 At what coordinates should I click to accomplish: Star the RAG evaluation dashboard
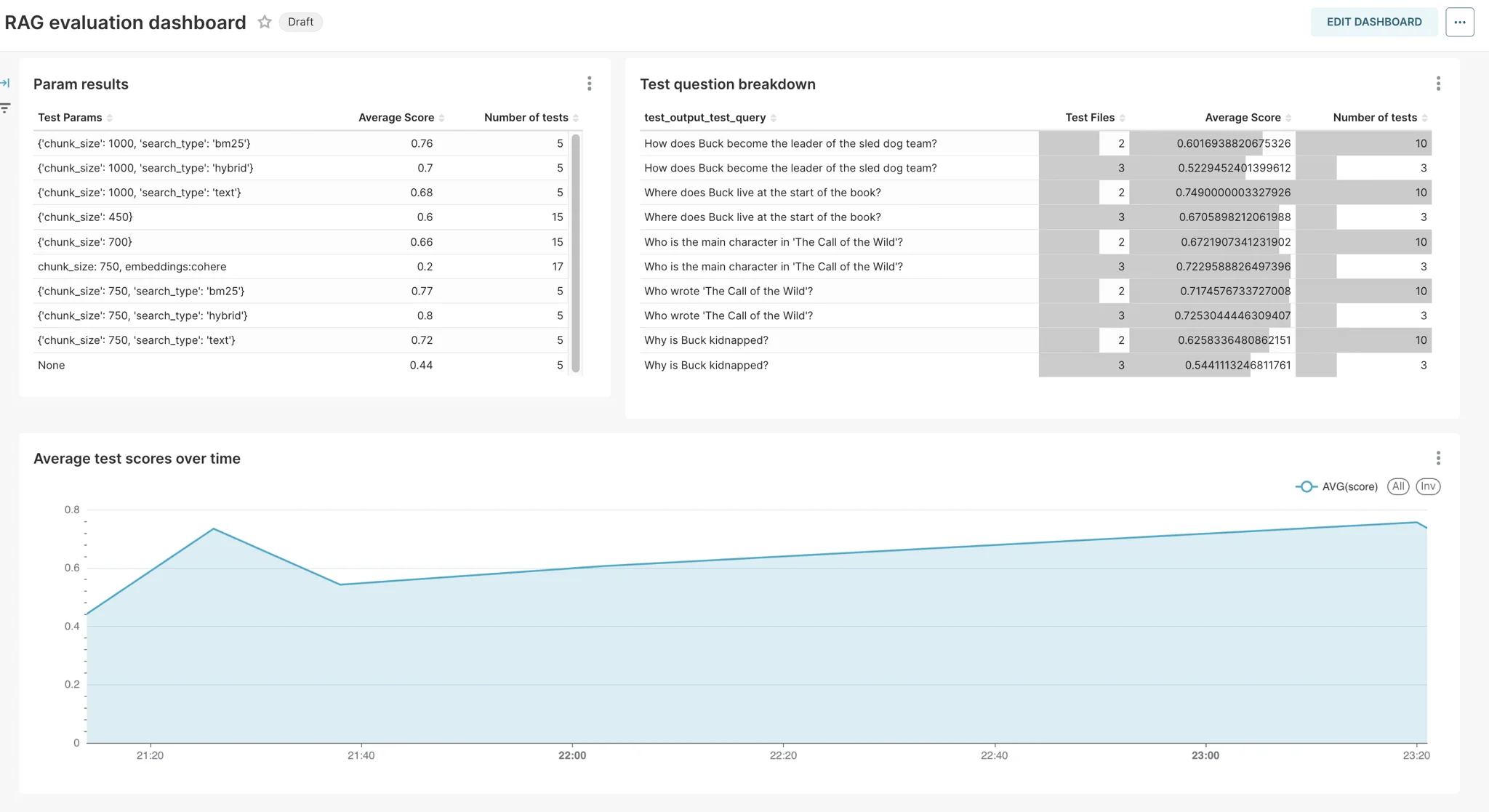click(265, 22)
